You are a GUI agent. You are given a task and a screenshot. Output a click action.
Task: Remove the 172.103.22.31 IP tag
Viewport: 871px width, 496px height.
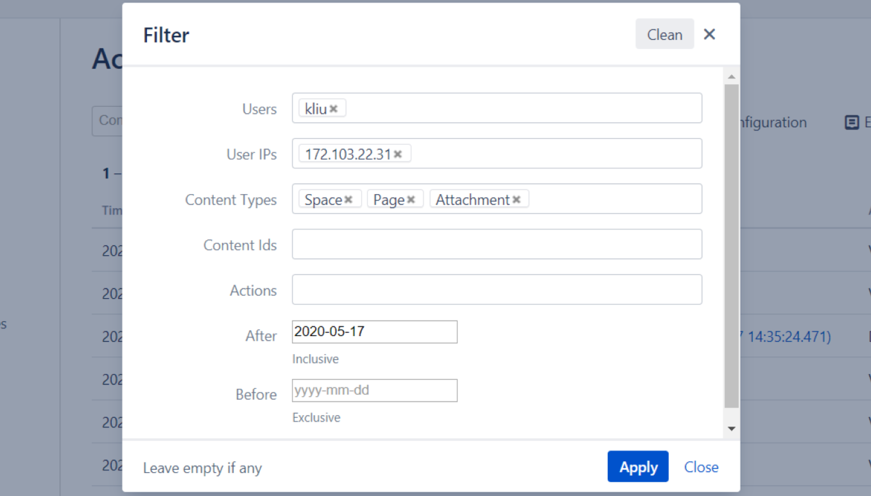point(398,154)
